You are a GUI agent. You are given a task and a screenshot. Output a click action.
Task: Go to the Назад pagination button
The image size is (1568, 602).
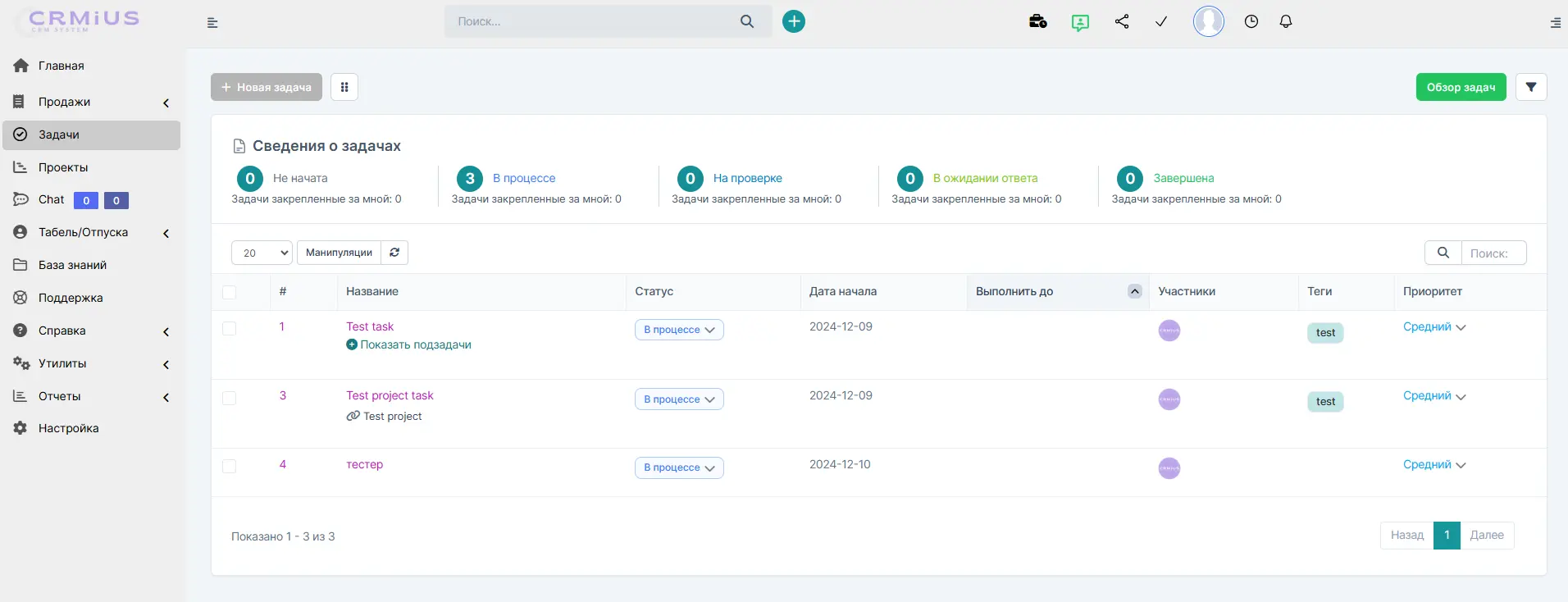(x=1407, y=536)
